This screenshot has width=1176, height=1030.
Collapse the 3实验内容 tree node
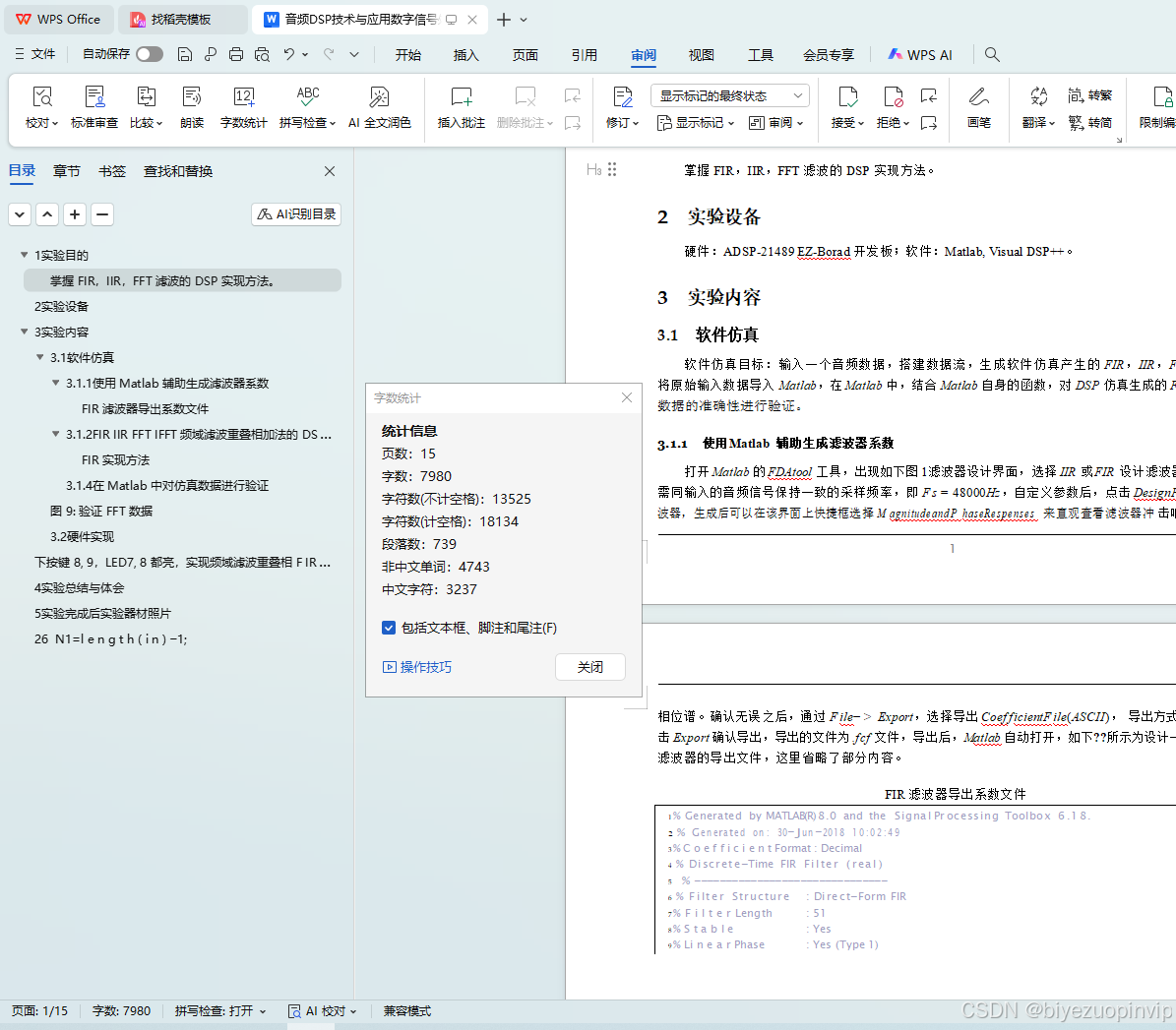click(x=24, y=332)
